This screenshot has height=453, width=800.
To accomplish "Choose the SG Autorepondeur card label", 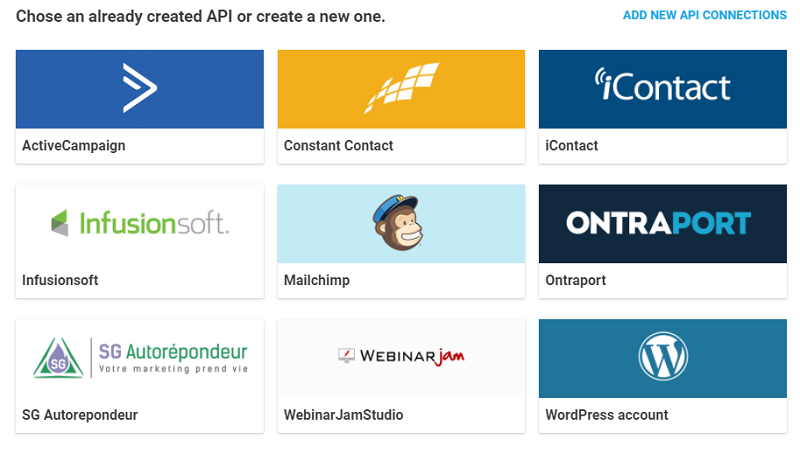I will [x=80, y=415].
